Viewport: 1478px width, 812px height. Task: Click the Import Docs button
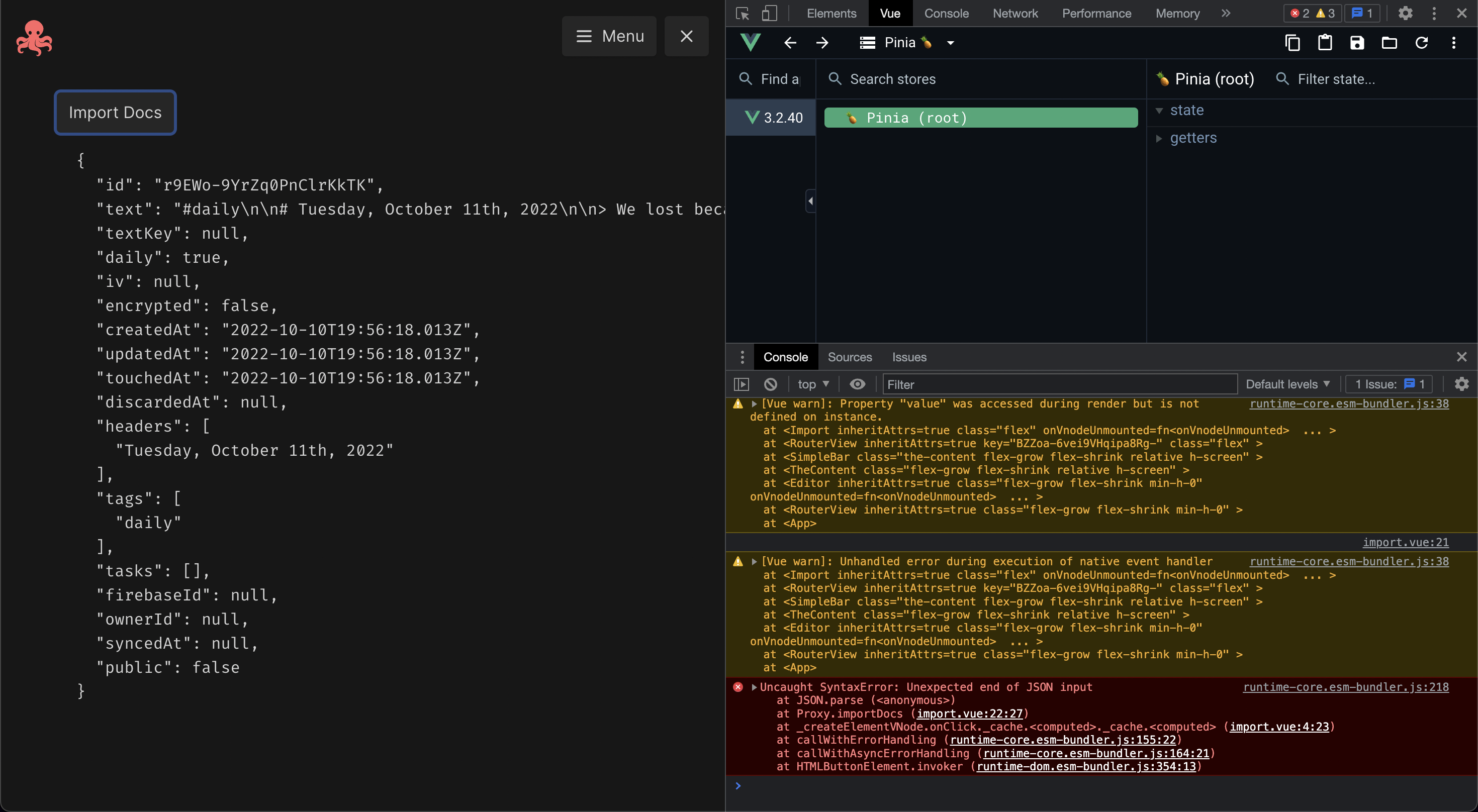(115, 113)
